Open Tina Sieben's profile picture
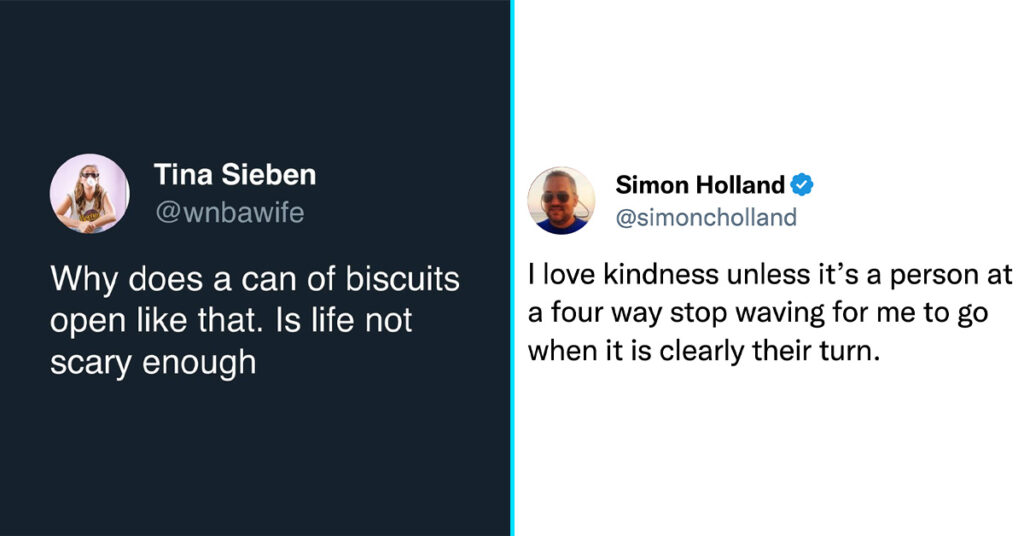 (x=89, y=193)
